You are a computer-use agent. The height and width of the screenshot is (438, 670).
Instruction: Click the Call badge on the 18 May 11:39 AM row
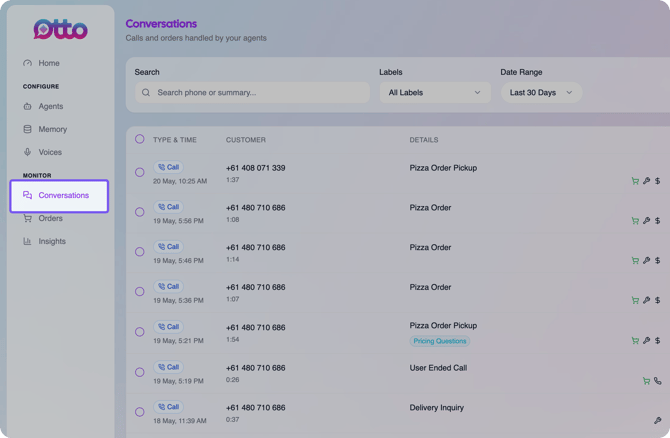(168, 407)
